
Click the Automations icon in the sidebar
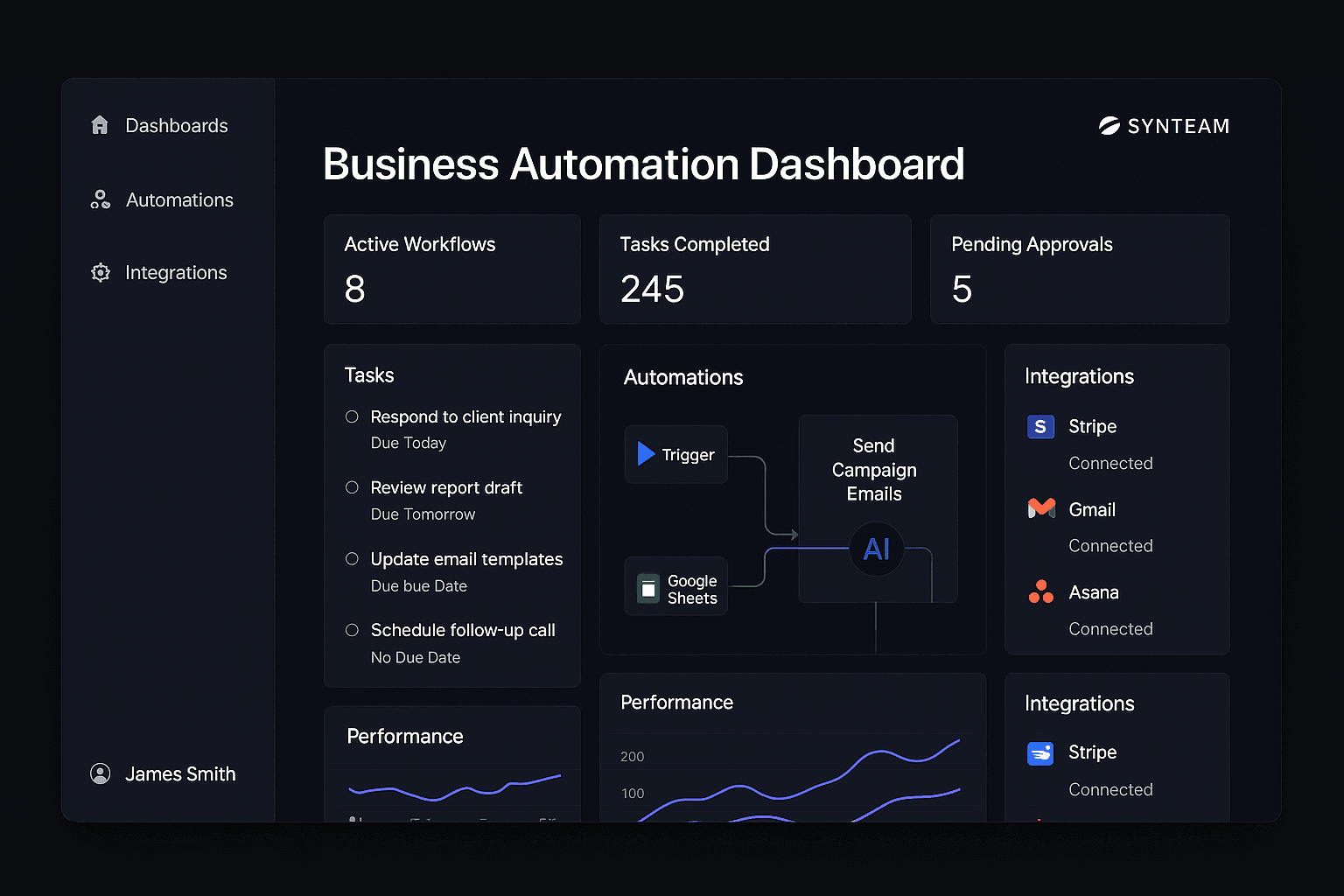coord(100,199)
